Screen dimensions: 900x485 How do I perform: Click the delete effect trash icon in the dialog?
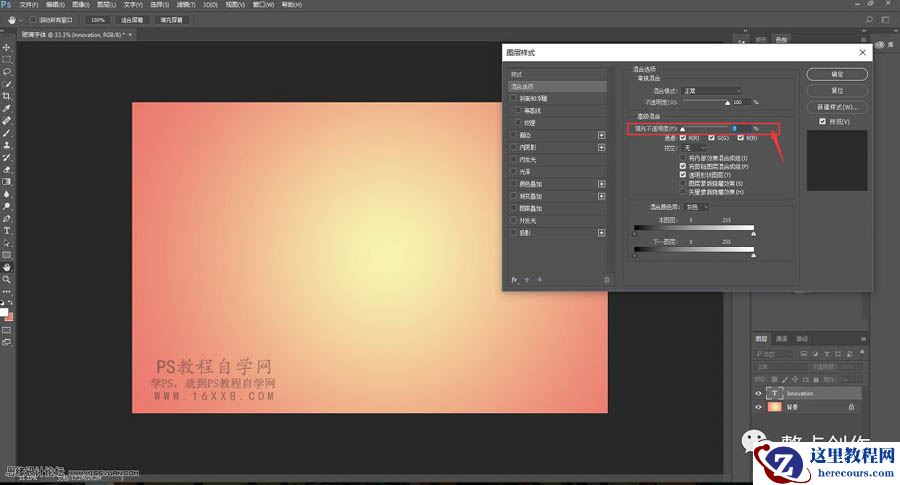(606, 280)
